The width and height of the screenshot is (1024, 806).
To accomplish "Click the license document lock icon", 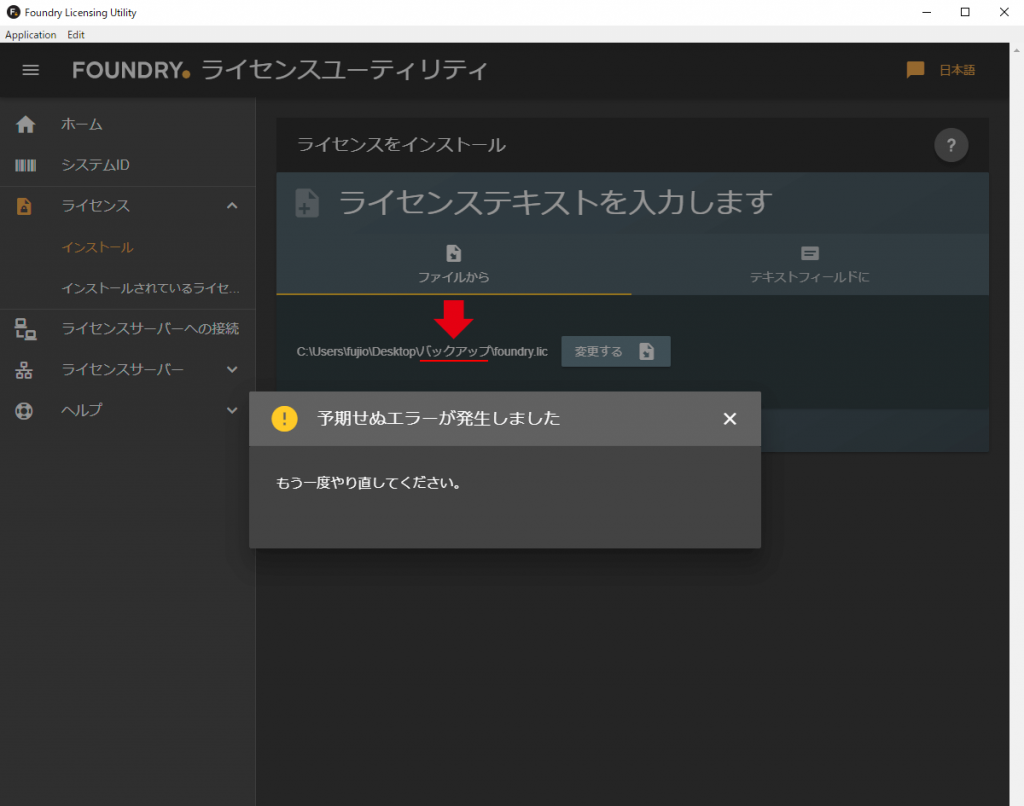I will click(x=24, y=206).
